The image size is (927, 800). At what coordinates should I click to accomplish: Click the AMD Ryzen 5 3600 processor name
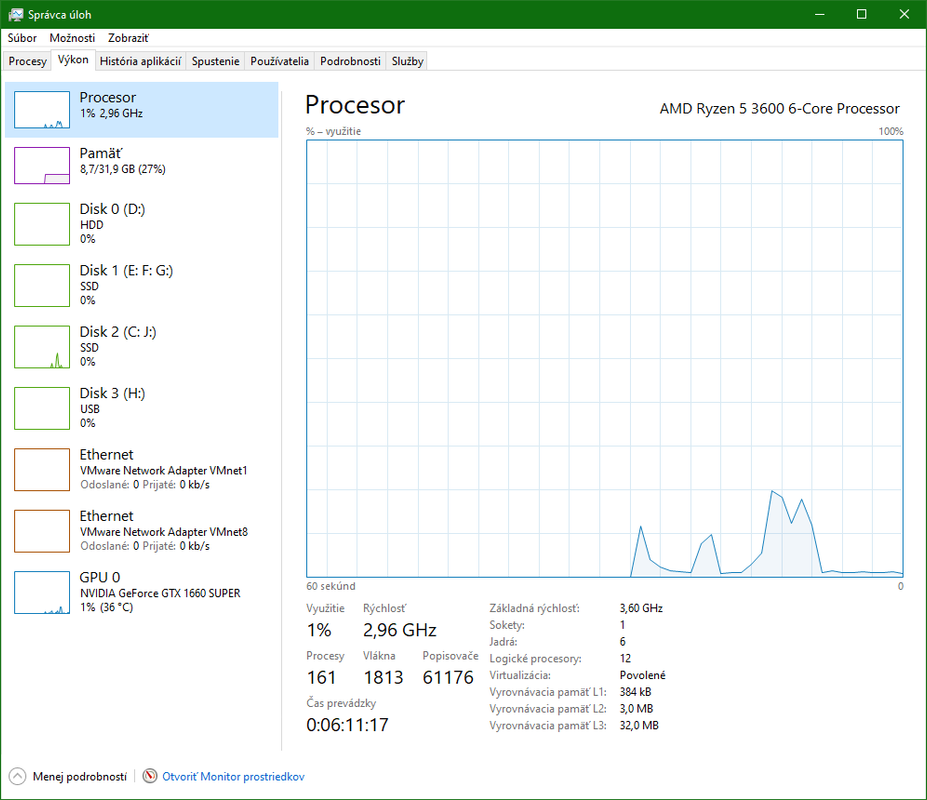[x=779, y=109]
